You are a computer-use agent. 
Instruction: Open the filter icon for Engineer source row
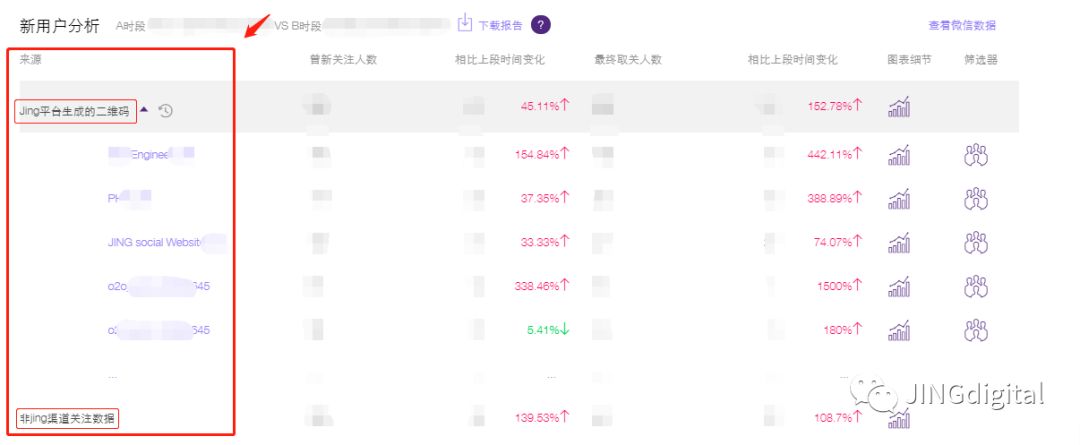coord(975,154)
